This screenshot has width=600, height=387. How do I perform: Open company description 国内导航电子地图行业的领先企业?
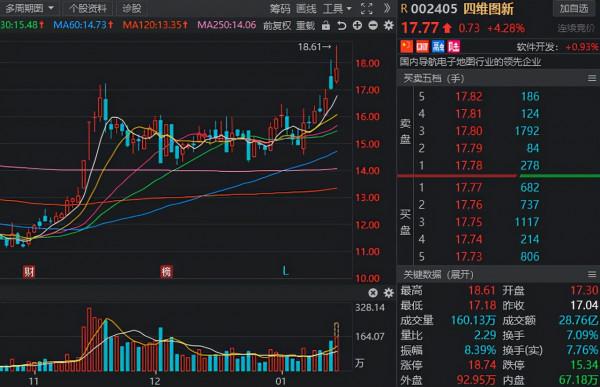[x=470, y=62]
